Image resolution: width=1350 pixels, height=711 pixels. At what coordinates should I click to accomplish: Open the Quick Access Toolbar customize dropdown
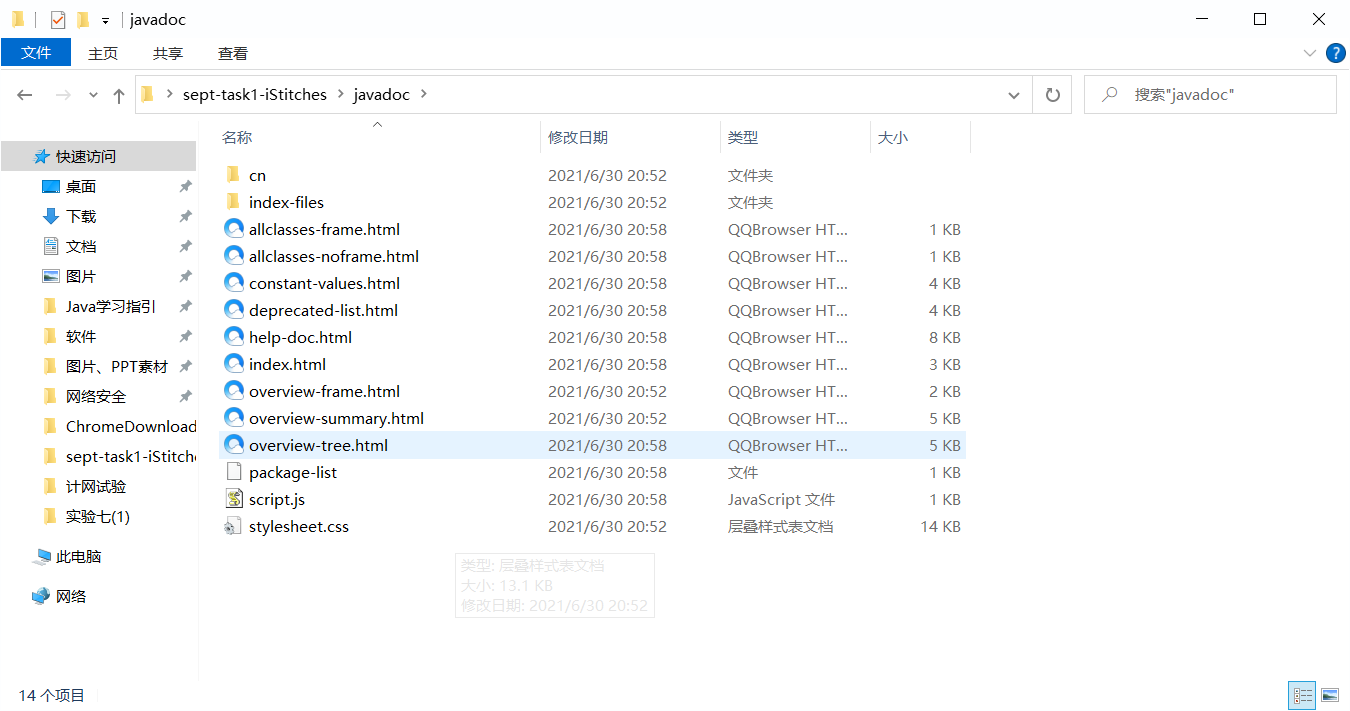click(105, 20)
